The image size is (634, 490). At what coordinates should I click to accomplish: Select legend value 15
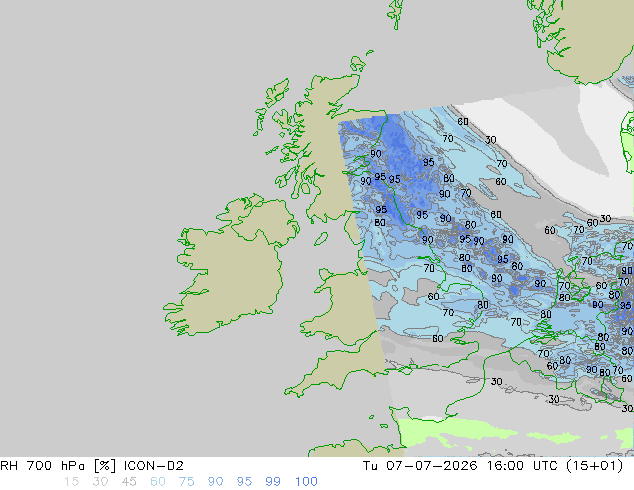(x=71, y=482)
